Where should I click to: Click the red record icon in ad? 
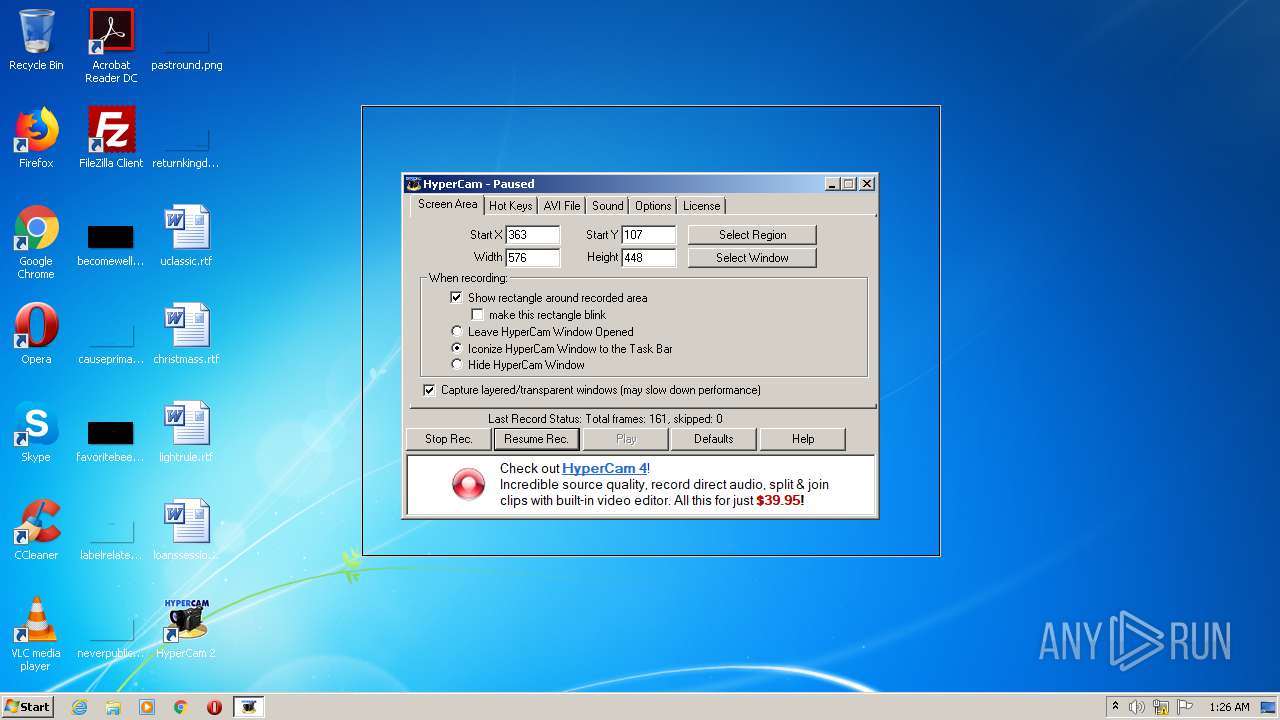coord(468,484)
